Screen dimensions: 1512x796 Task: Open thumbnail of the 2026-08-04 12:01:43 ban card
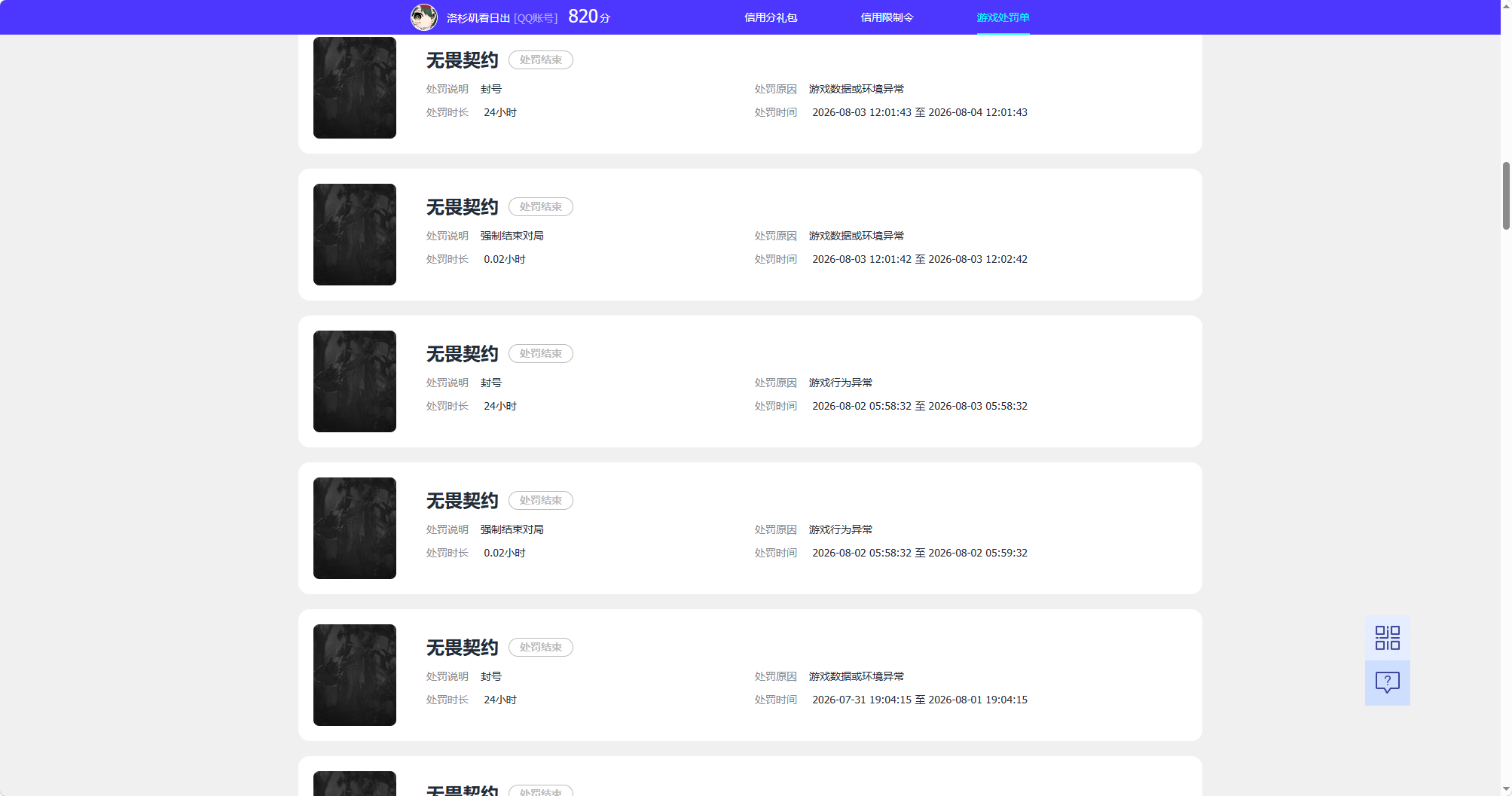click(x=355, y=87)
